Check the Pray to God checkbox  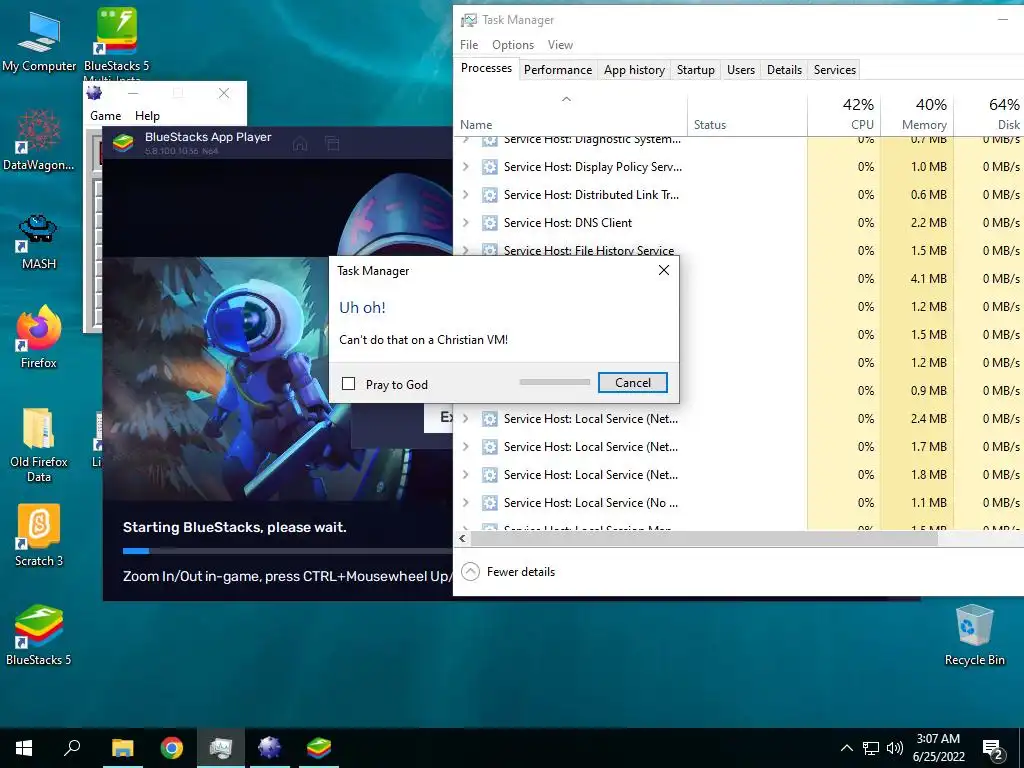(x=349, y=383)
